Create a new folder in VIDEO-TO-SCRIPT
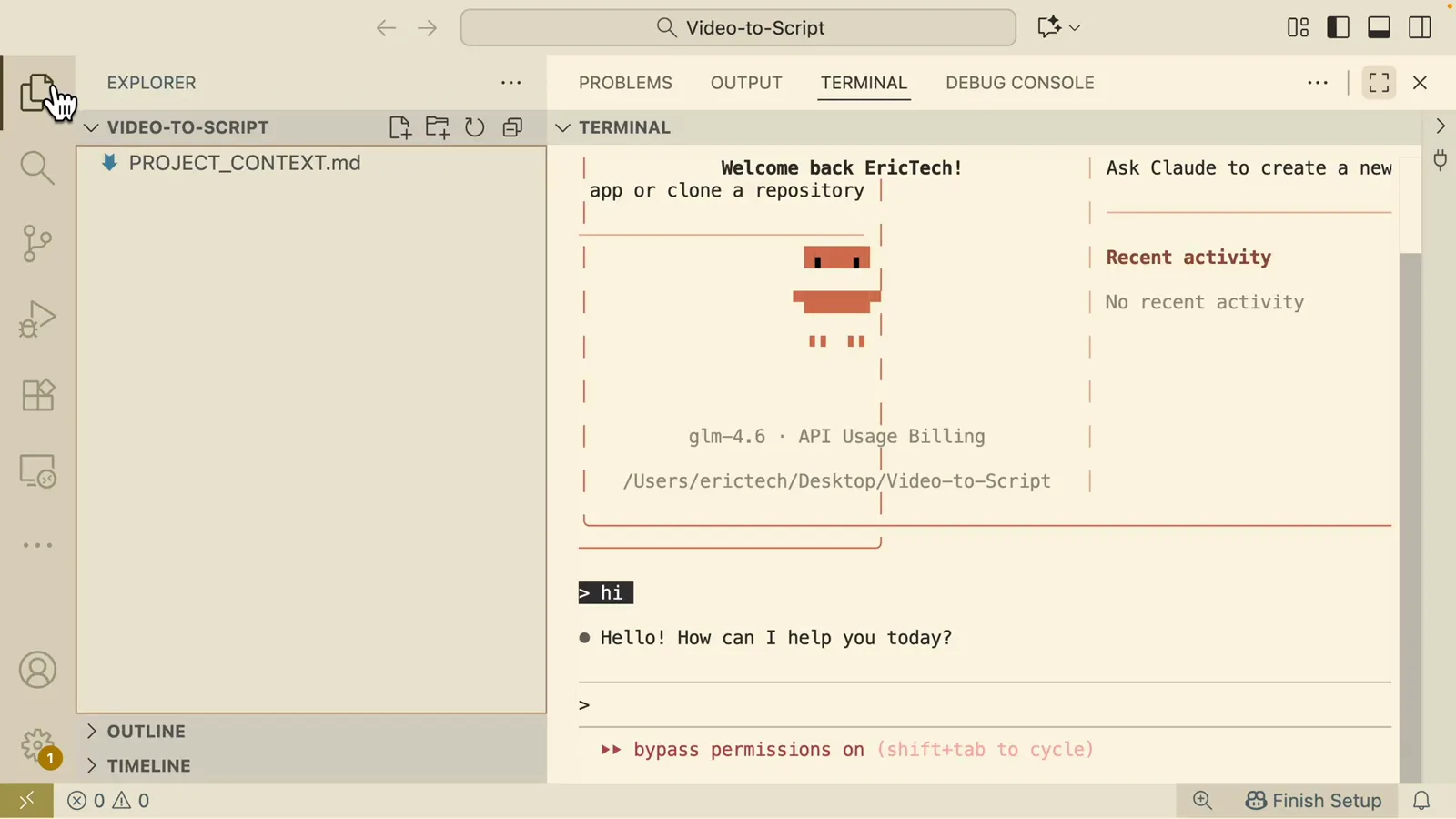This screenshot has height=819, width=1456. pyautogui.click(x=438, y=127)
